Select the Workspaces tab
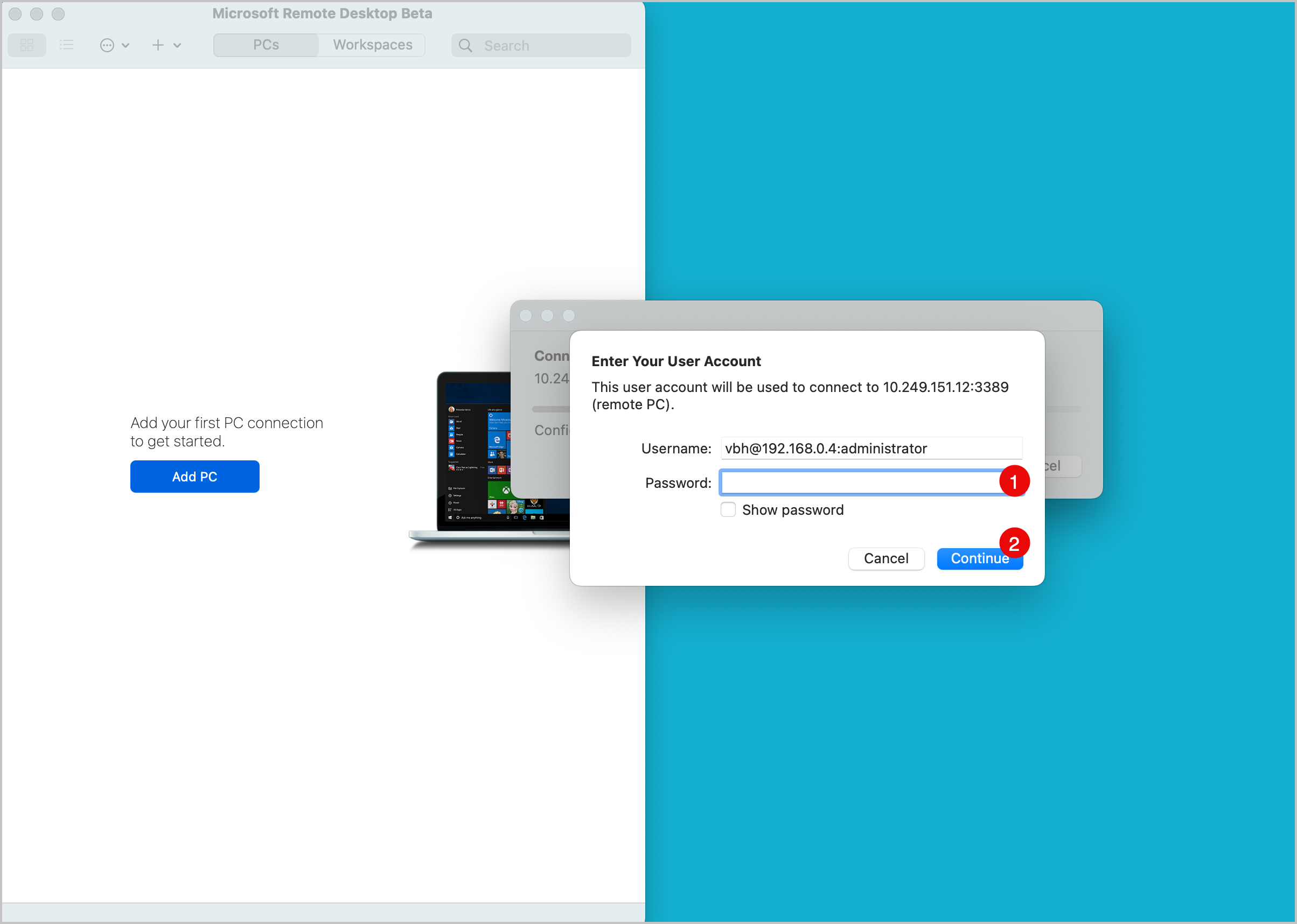This screenshot has height=924, width=1297. (372, 45)
